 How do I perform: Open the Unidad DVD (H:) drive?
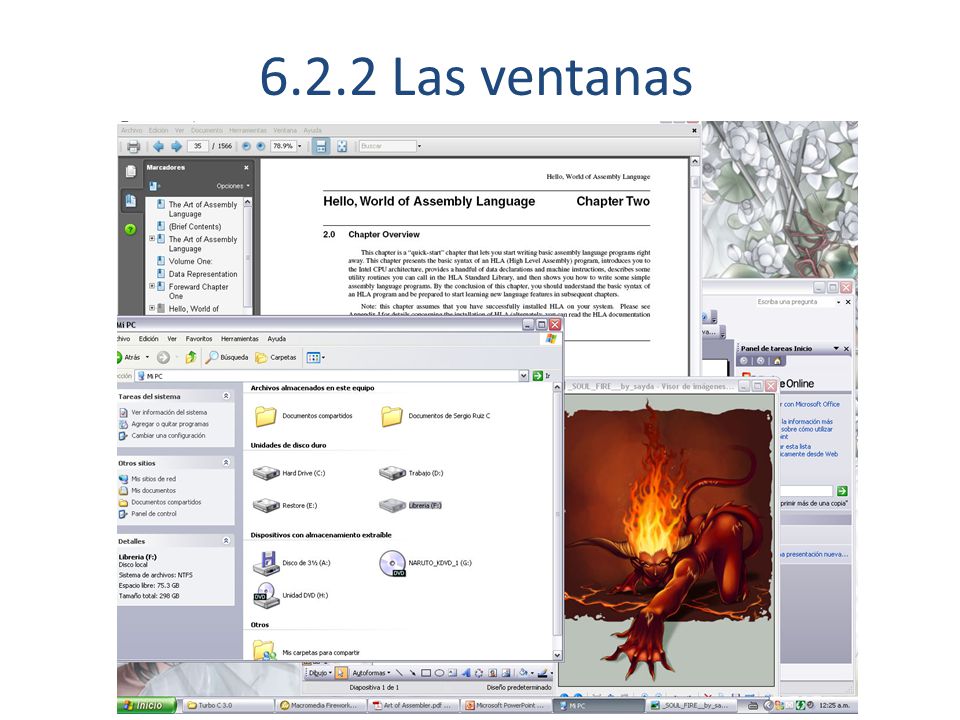(291, 595)
